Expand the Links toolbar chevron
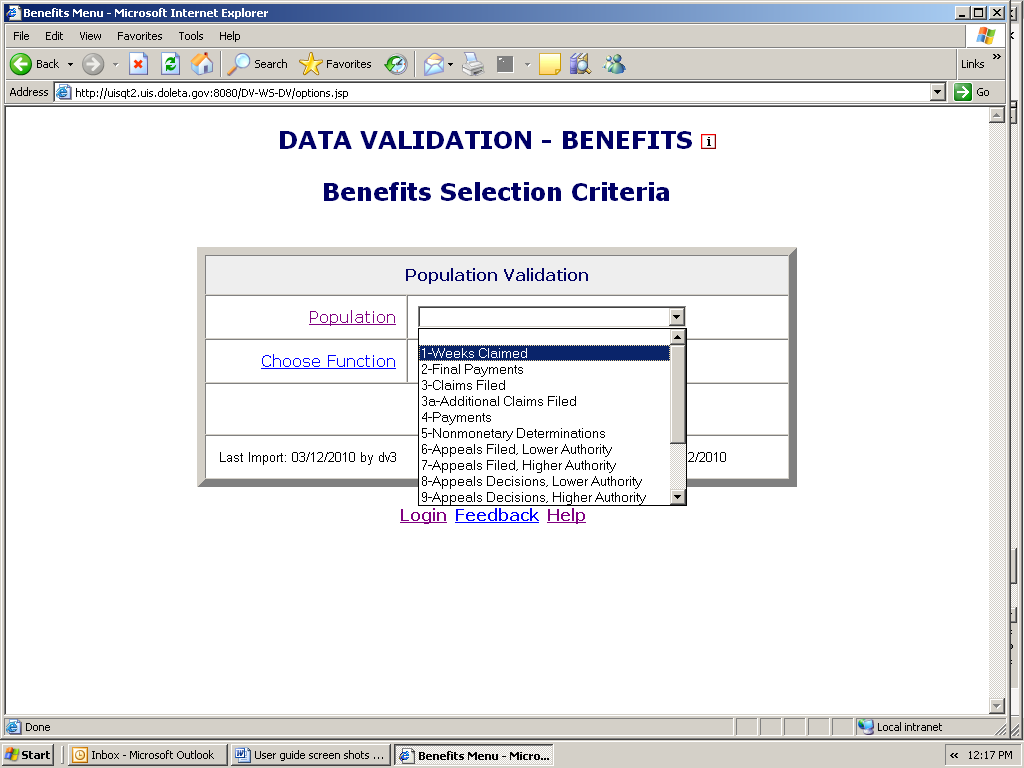Viewport: 1024px width, 768px height. 997,57
